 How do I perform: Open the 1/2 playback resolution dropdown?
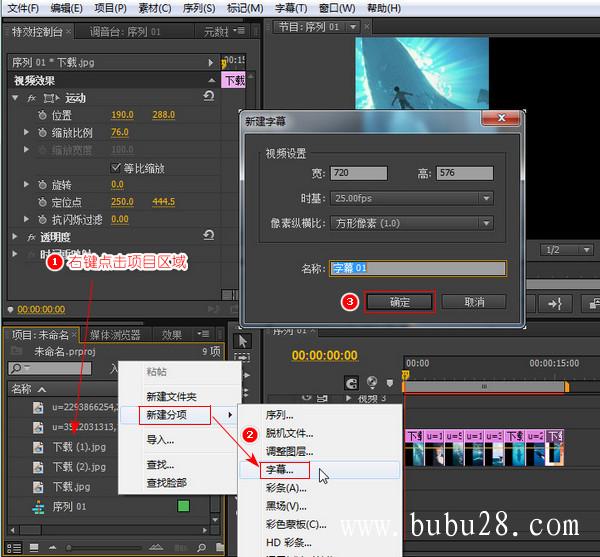(566, 250)
